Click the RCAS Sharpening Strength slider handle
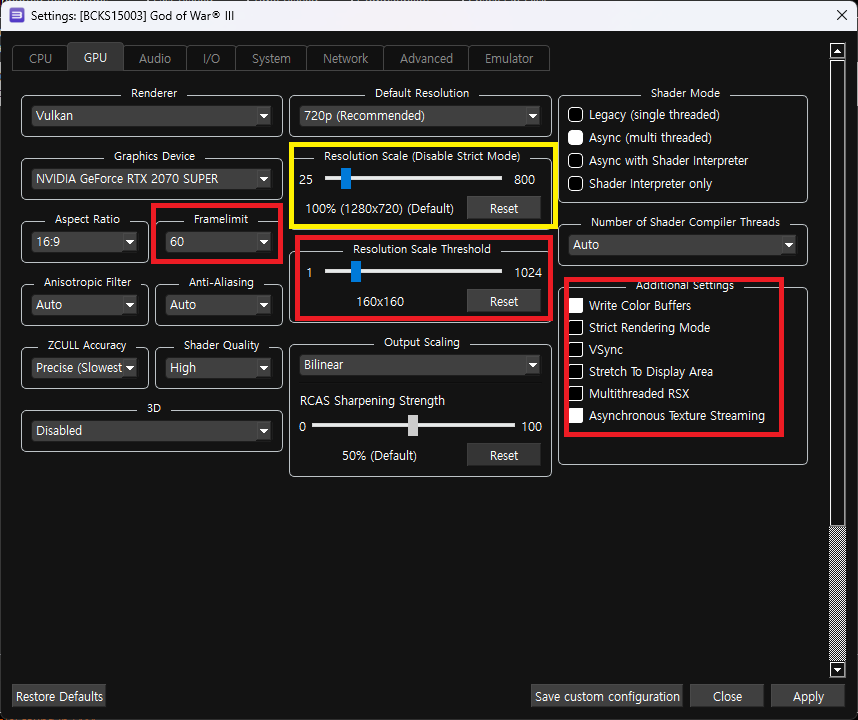This screenshot has height=720, width=858. pos(413,425)
